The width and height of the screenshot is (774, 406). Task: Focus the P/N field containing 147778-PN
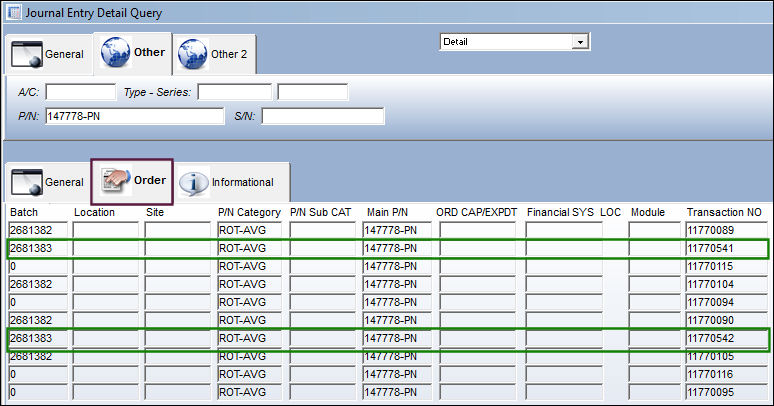point(135,116)
